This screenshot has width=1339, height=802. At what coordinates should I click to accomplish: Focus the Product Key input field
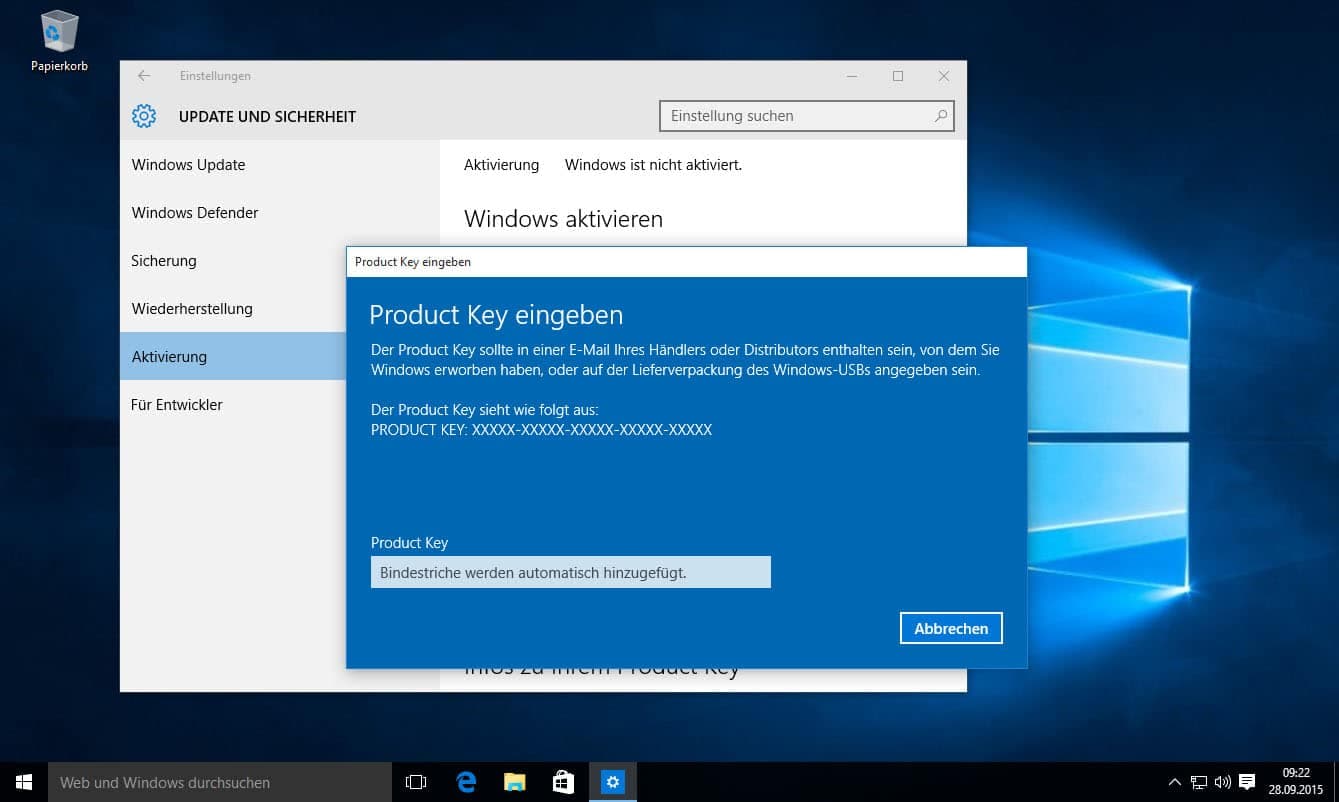pyautogui.click(x=571, y=573)
